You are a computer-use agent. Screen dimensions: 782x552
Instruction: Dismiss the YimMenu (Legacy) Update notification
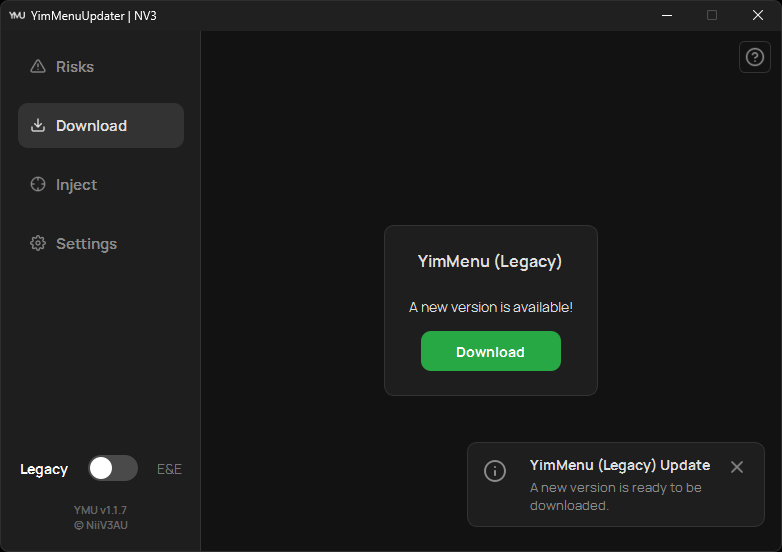(x=737, y=467)
